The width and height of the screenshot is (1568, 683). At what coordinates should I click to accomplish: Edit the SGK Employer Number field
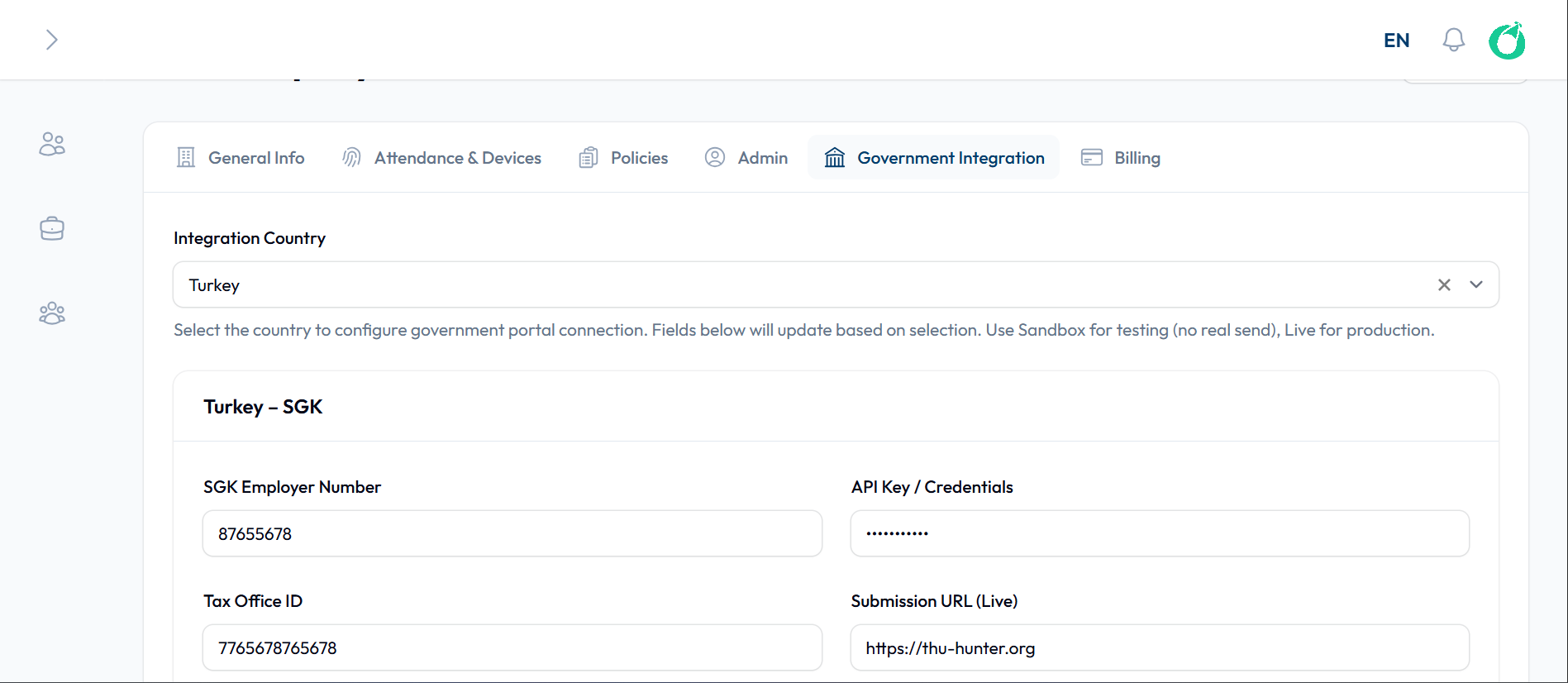(512, 534)
